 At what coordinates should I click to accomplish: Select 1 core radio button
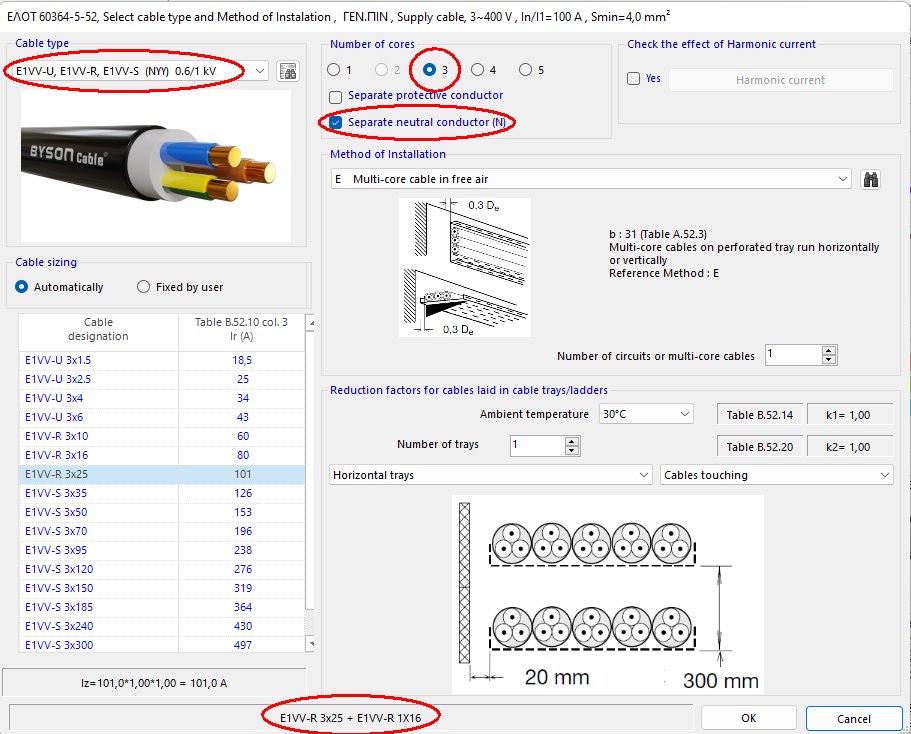(334, 69)
